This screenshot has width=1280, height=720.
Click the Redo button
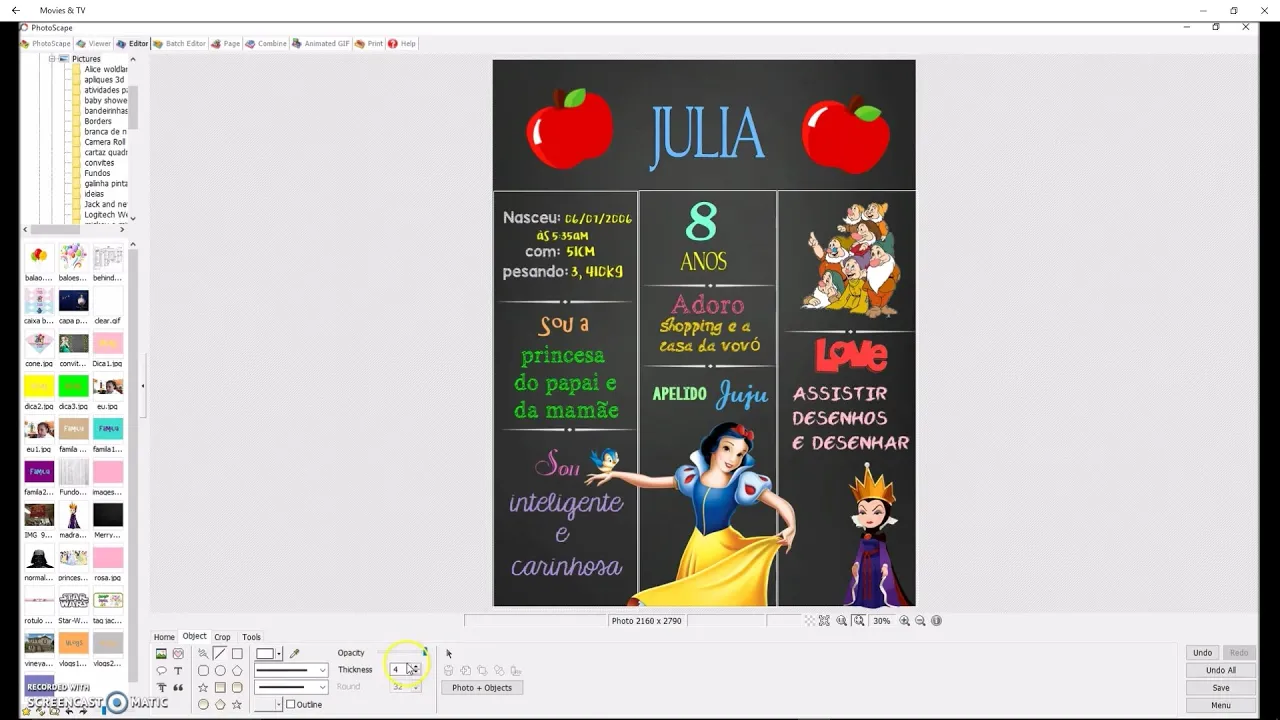(1239, 653)
